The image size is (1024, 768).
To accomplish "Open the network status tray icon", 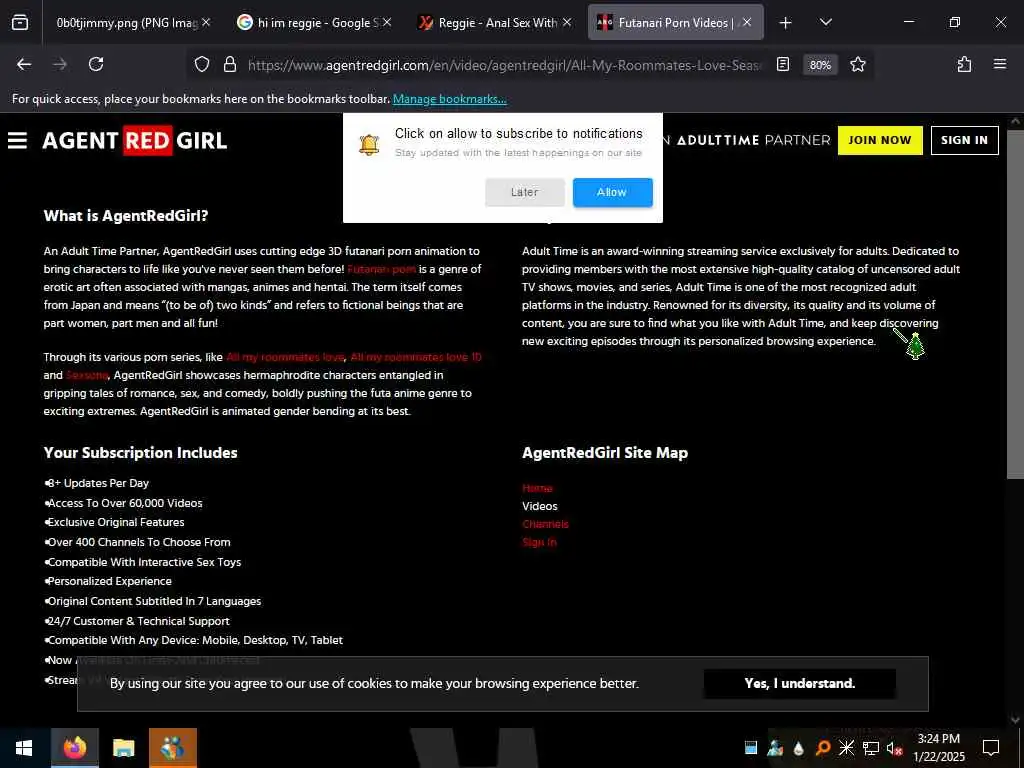I will (x=871, y=748).
